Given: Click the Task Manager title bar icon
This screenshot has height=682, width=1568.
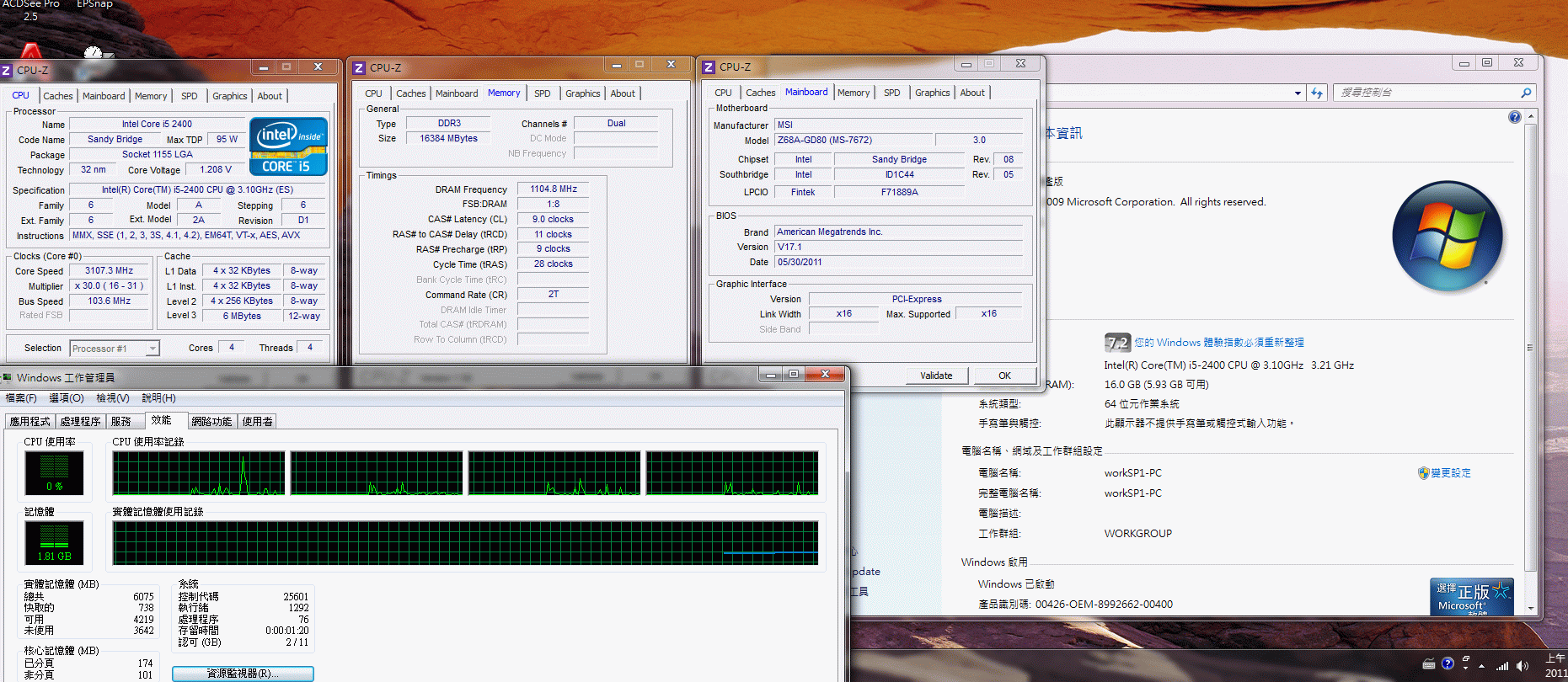Looking at the screenshot, I should pyautogui.click(x=7, y=377).
